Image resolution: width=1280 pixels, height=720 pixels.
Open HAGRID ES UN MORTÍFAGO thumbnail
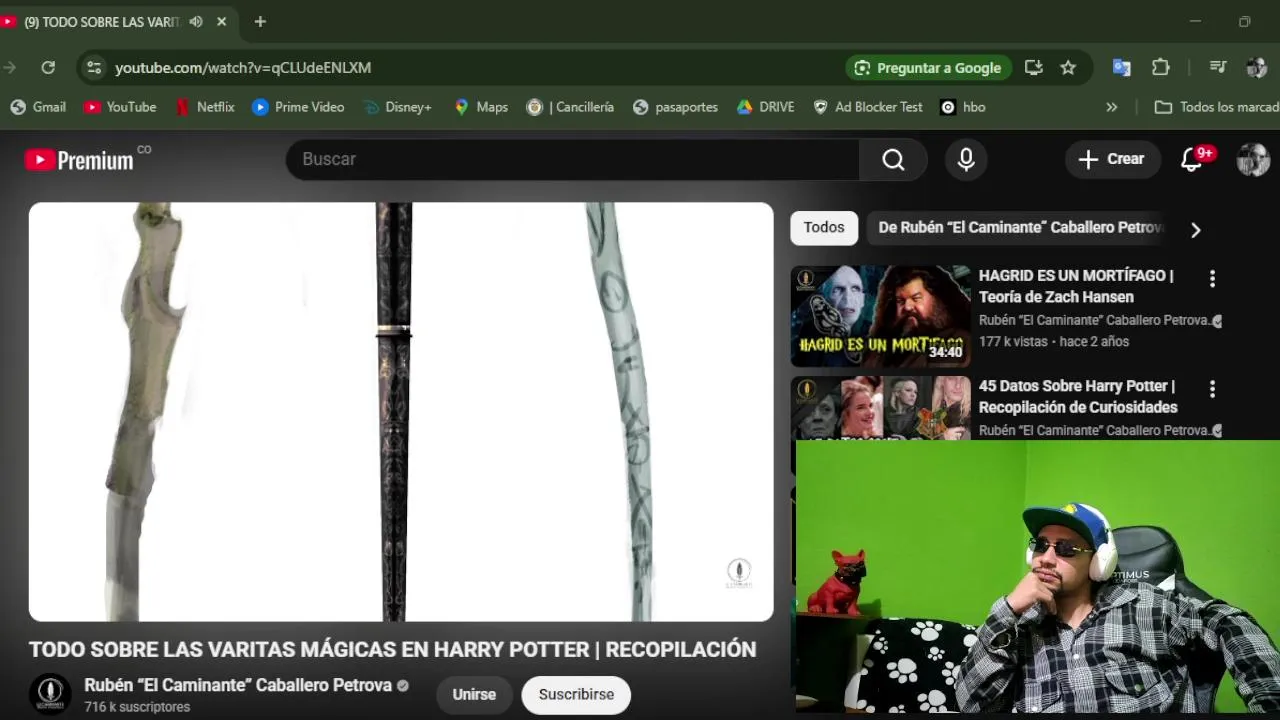(x=881, y=316)
